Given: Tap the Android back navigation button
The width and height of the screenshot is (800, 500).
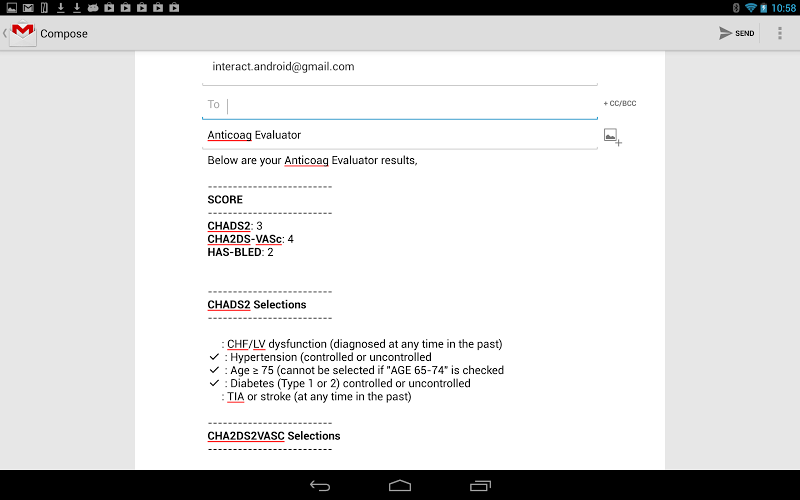Looking at the screenshot, I should [320, 486].
